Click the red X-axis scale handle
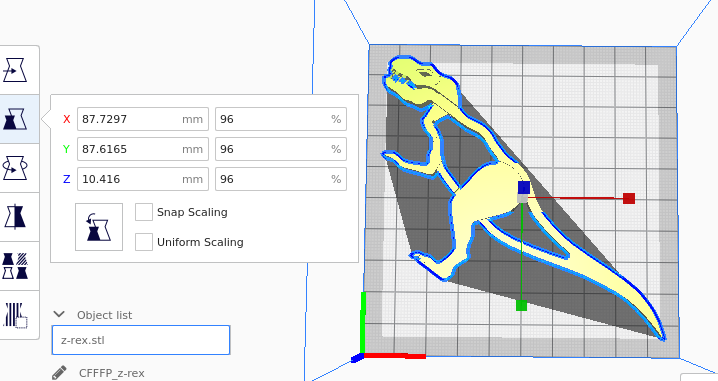The height and width of the screenshot is (381, 718). coord(629,198)
